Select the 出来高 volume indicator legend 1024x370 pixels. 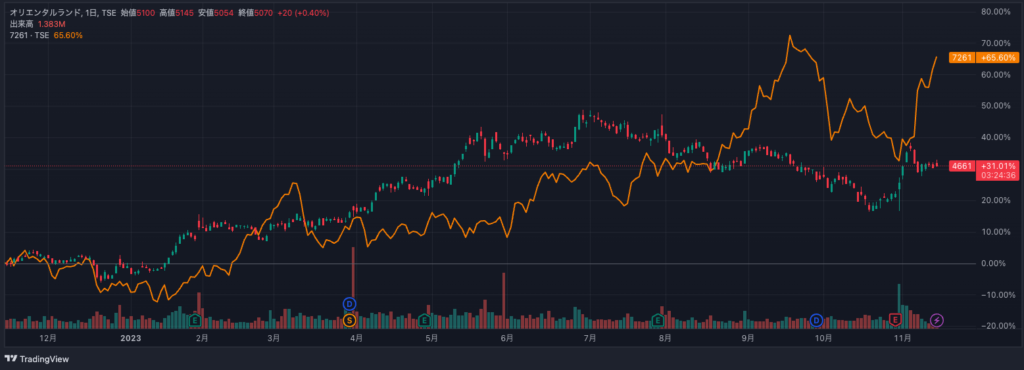[22, 24]
